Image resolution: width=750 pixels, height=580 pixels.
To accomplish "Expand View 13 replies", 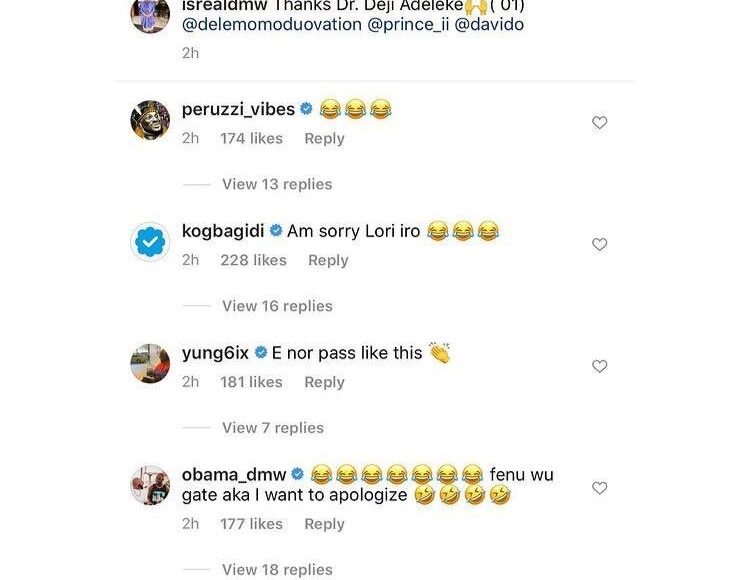I will tap(277, 184).
